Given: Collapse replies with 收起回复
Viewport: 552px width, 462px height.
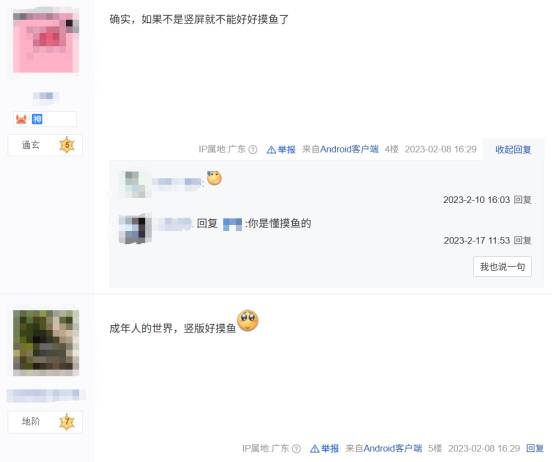Looking at the screenshot, I should [x=513, y=150].
